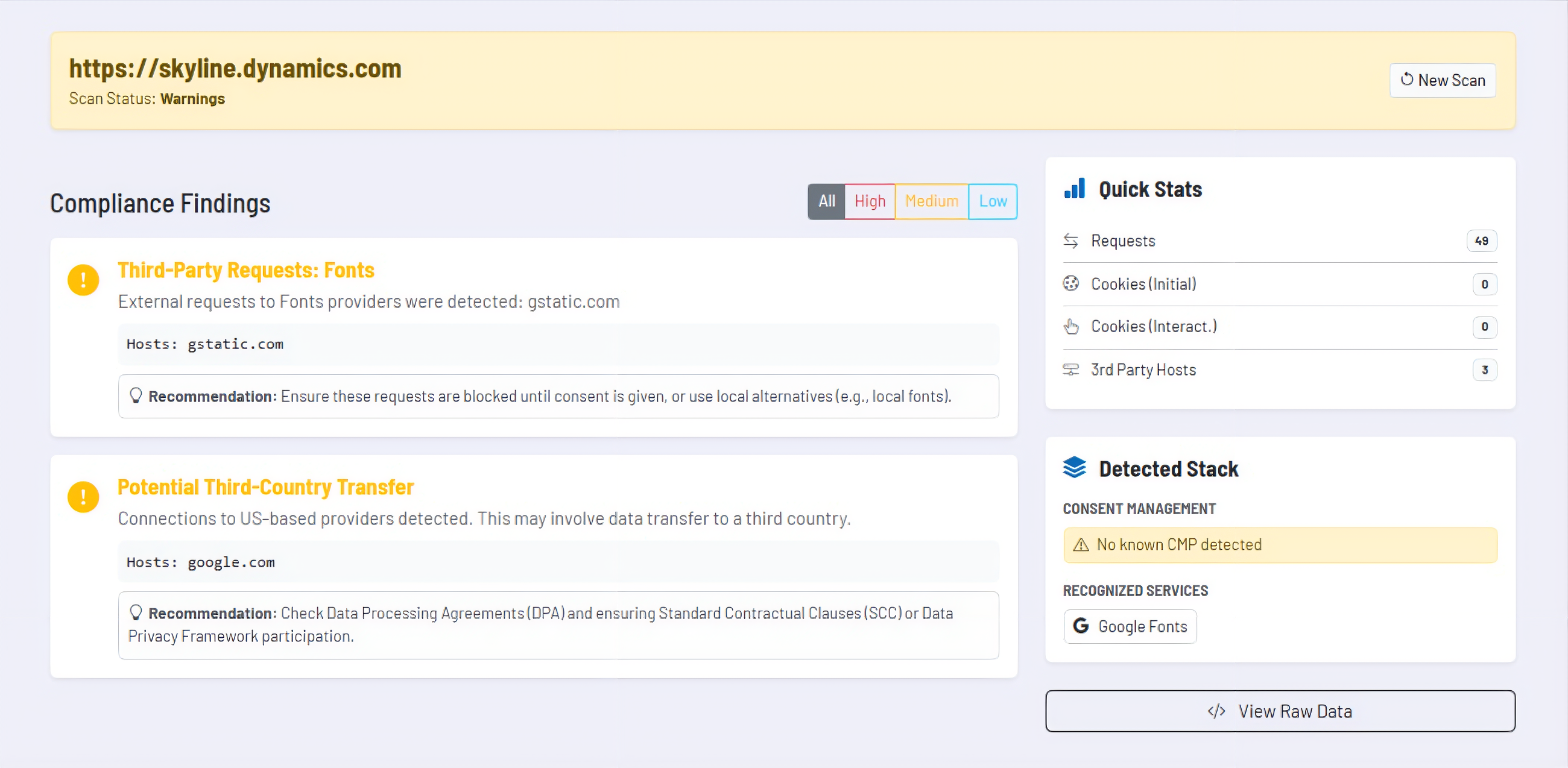The height and width of the screenshot is (768, 1568).
Task: Click the Cookies (Interact.) stat label
Action: coord(1154,327)
